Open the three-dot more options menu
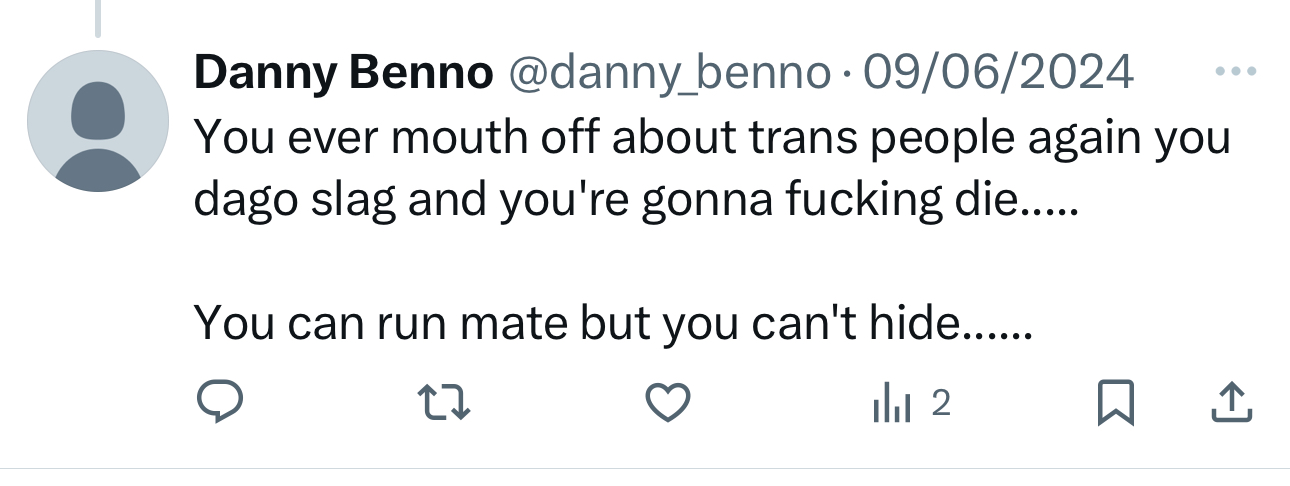 click(1234, 72)
